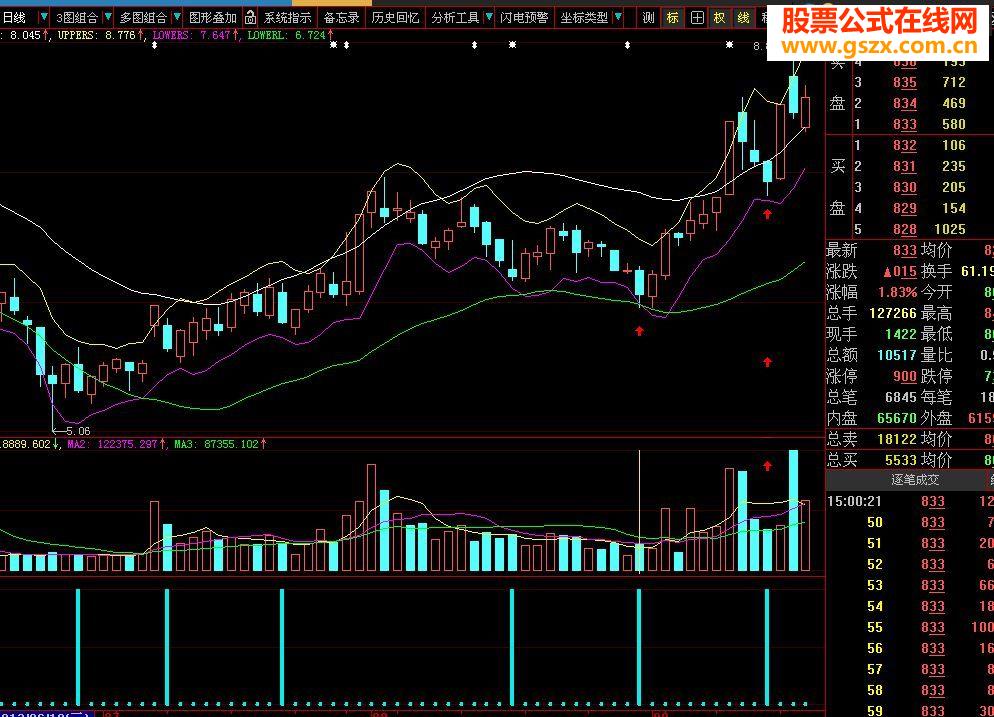The height and width of the screenshot is (717, 994).
Task: Click the 总卖 value 18122
Action: tap(897, 439)
